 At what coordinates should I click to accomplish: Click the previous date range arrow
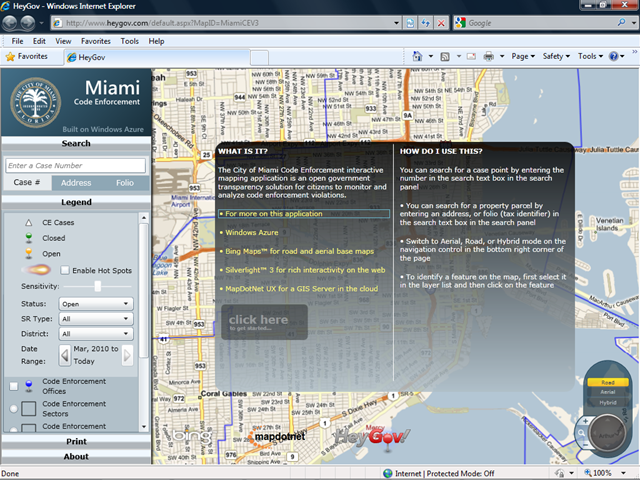(x=65, y=356)
